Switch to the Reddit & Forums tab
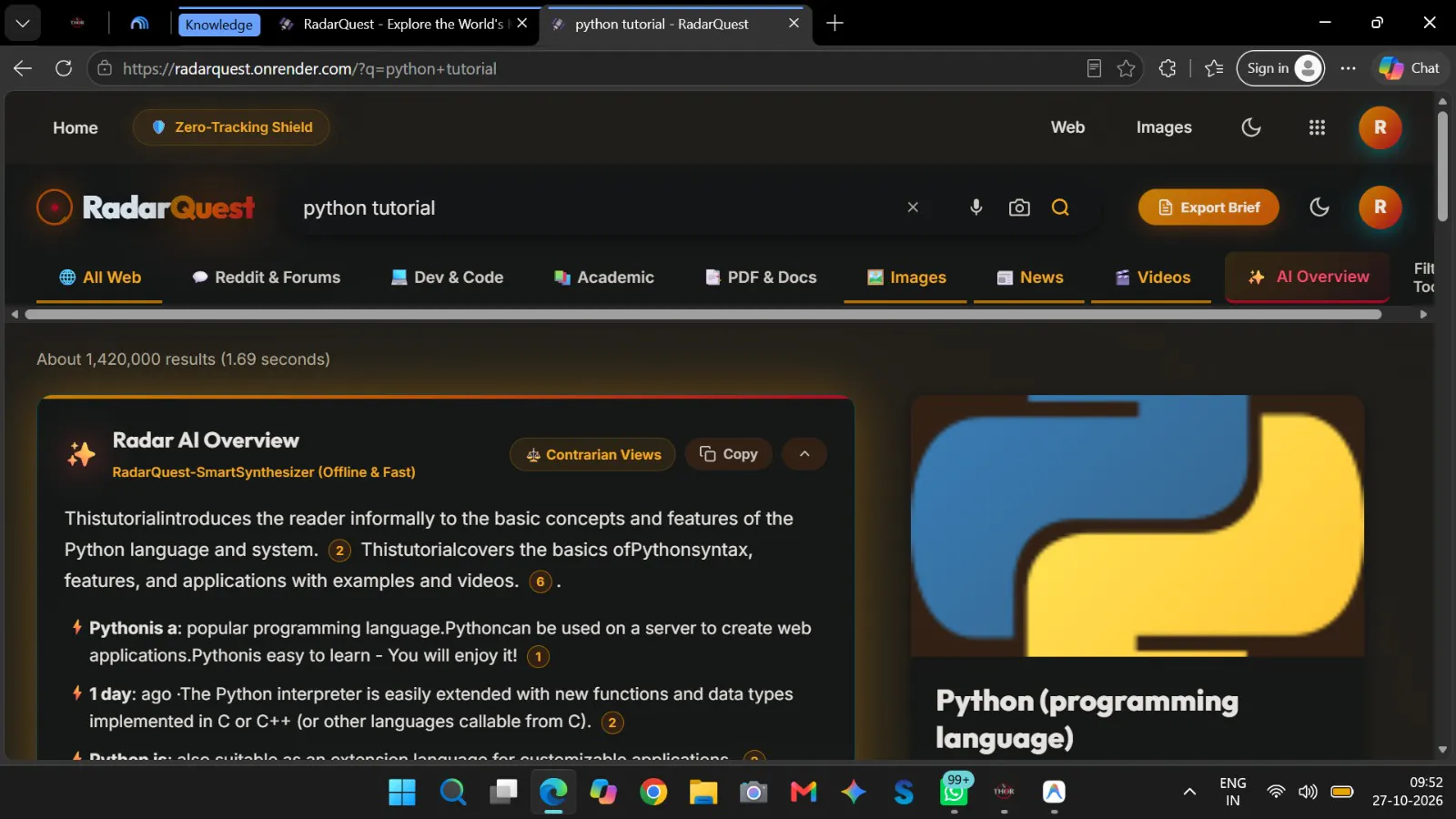This screenshot has width=1456, height=819. click(266, 278)
